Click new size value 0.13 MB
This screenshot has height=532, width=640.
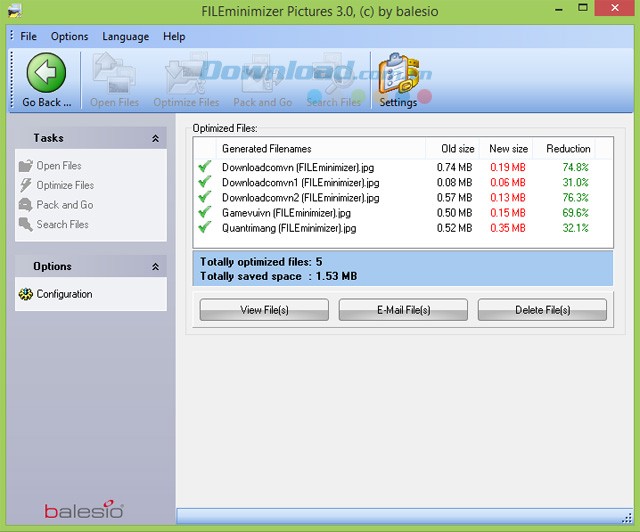pos(508,197)
